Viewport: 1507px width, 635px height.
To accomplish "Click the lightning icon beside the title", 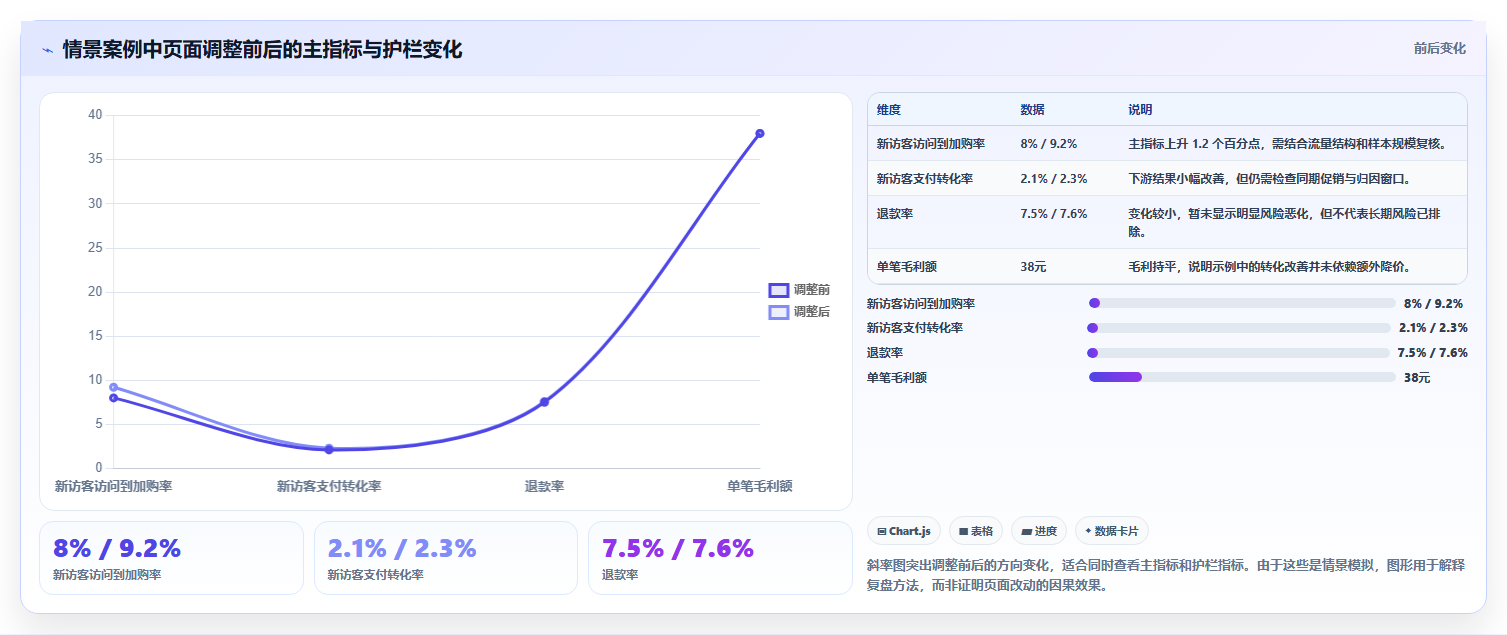I will pyautogui.click(x=47, y=50).
